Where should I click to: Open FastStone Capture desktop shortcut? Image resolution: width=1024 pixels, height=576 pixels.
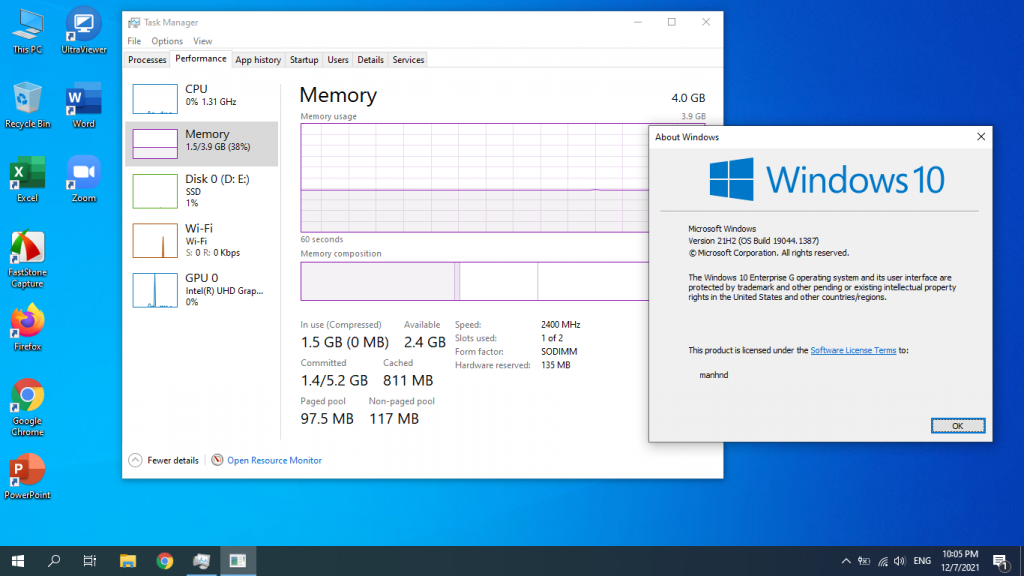(x=27, y=259)
